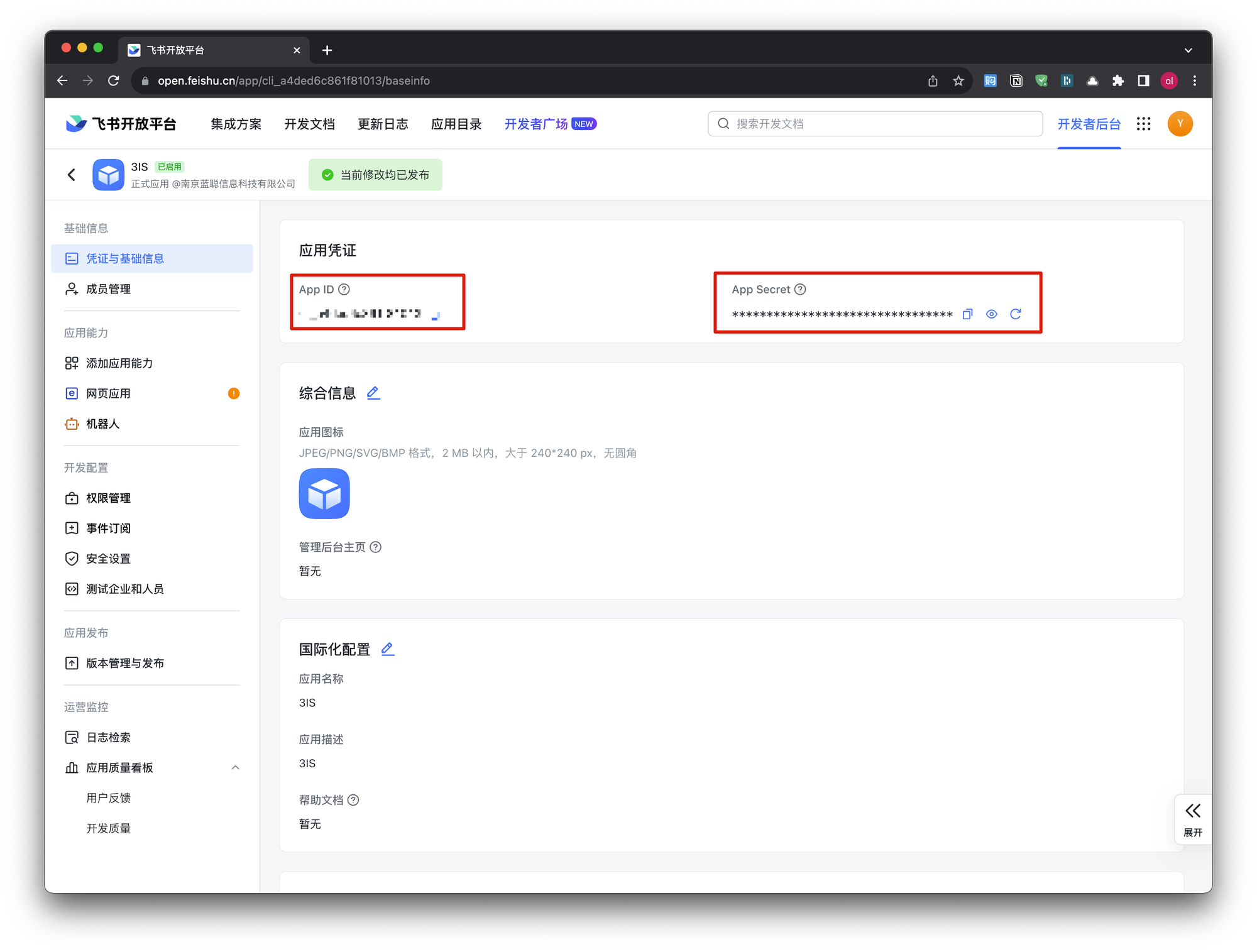Edit 国际化配置 via pencil icon
The width and height of the screenshot is (1257, 952).
click(x=388, y=649)
